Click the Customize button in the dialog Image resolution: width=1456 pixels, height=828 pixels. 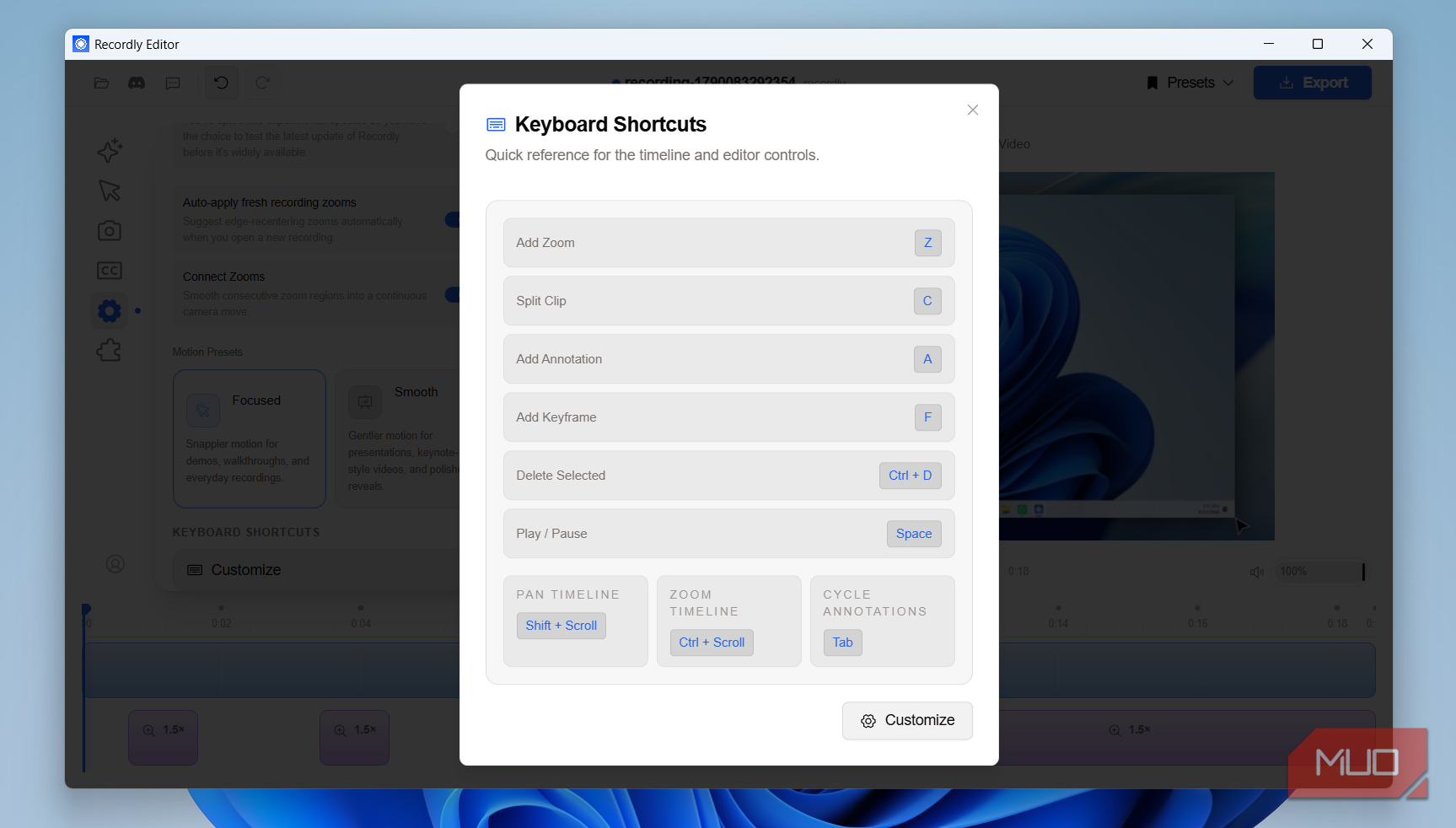[x=907, y=721]
